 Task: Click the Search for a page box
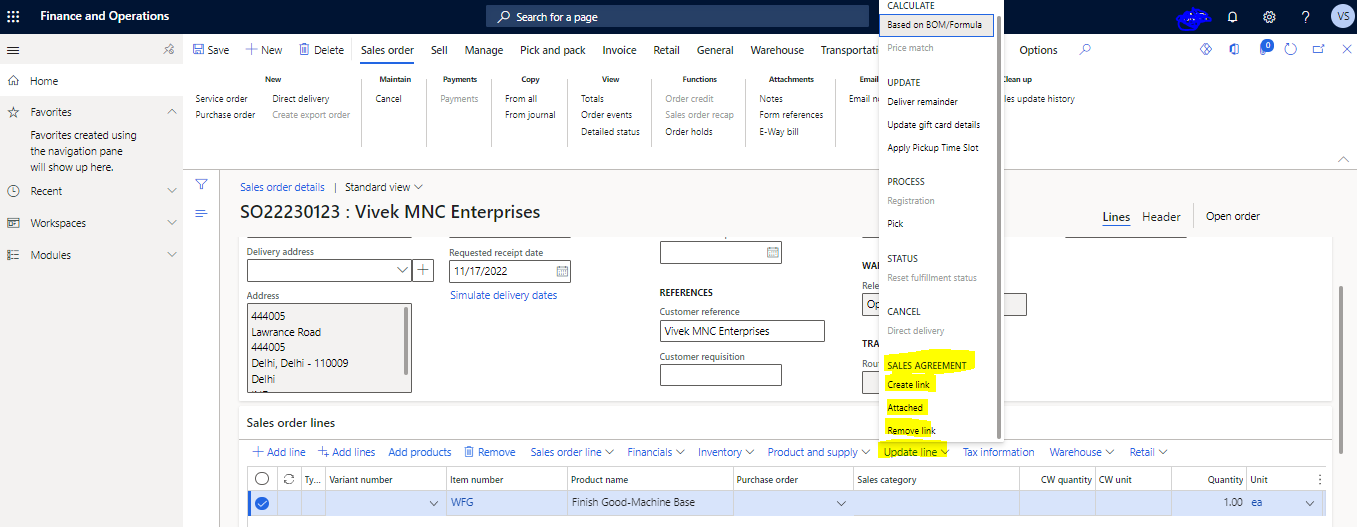click(x=677, y=17)
